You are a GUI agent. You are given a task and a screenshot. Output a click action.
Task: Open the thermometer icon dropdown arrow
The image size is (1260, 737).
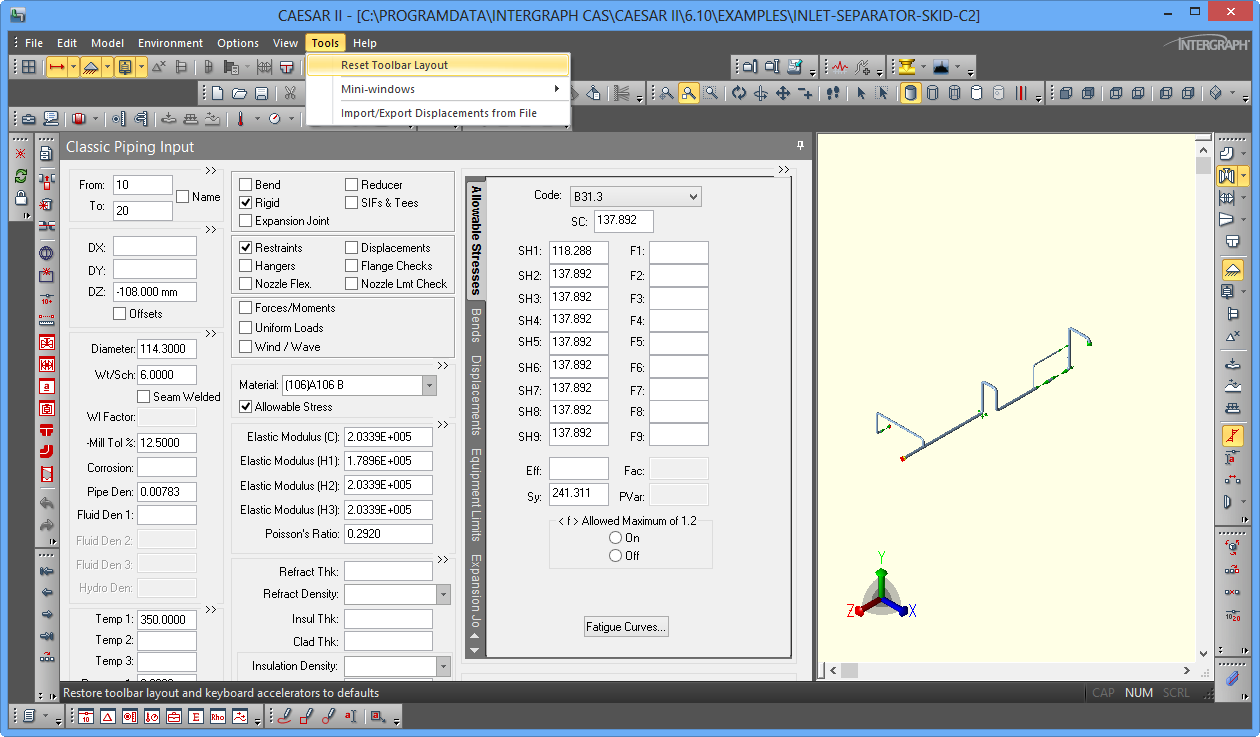pyautogui.click(x=259, y=118)
